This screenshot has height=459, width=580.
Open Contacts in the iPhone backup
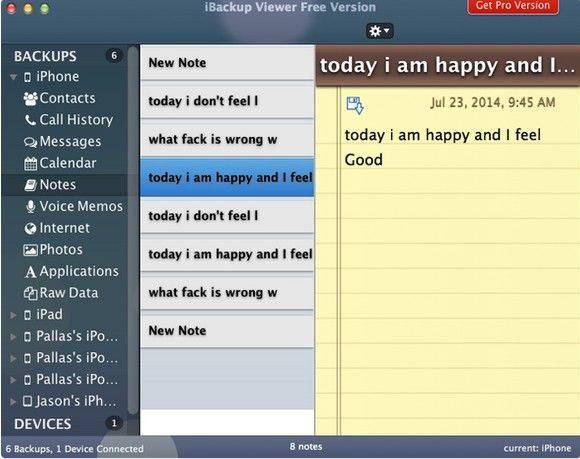click(59, 98)
